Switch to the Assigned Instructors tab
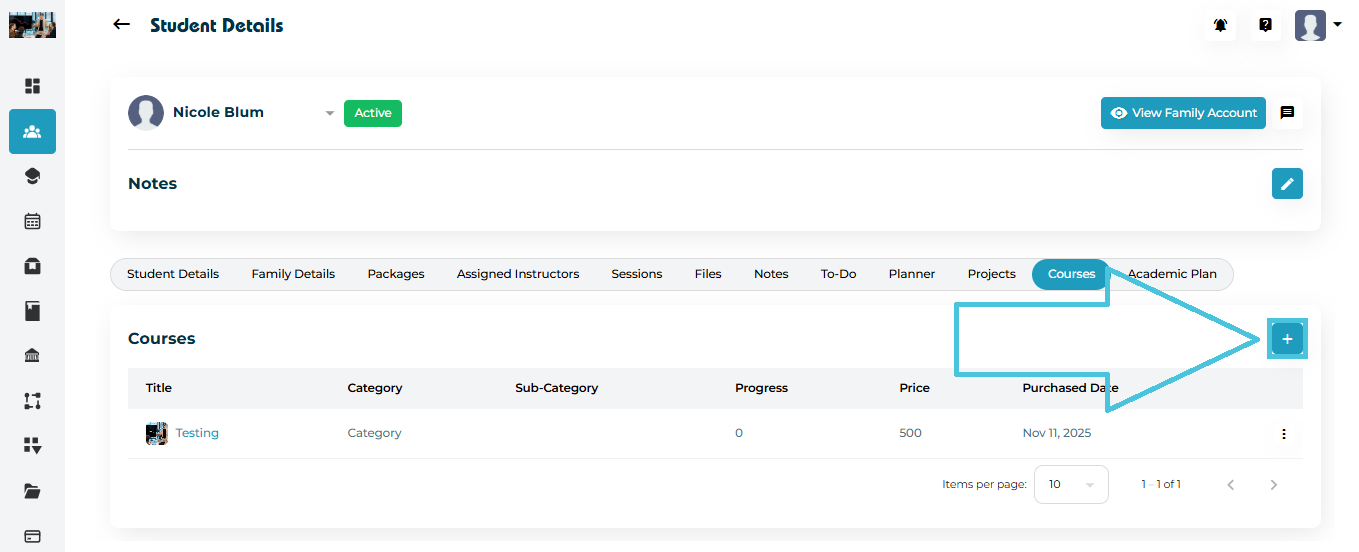Viewport: 1359px width, 552px height. [517, 274]
